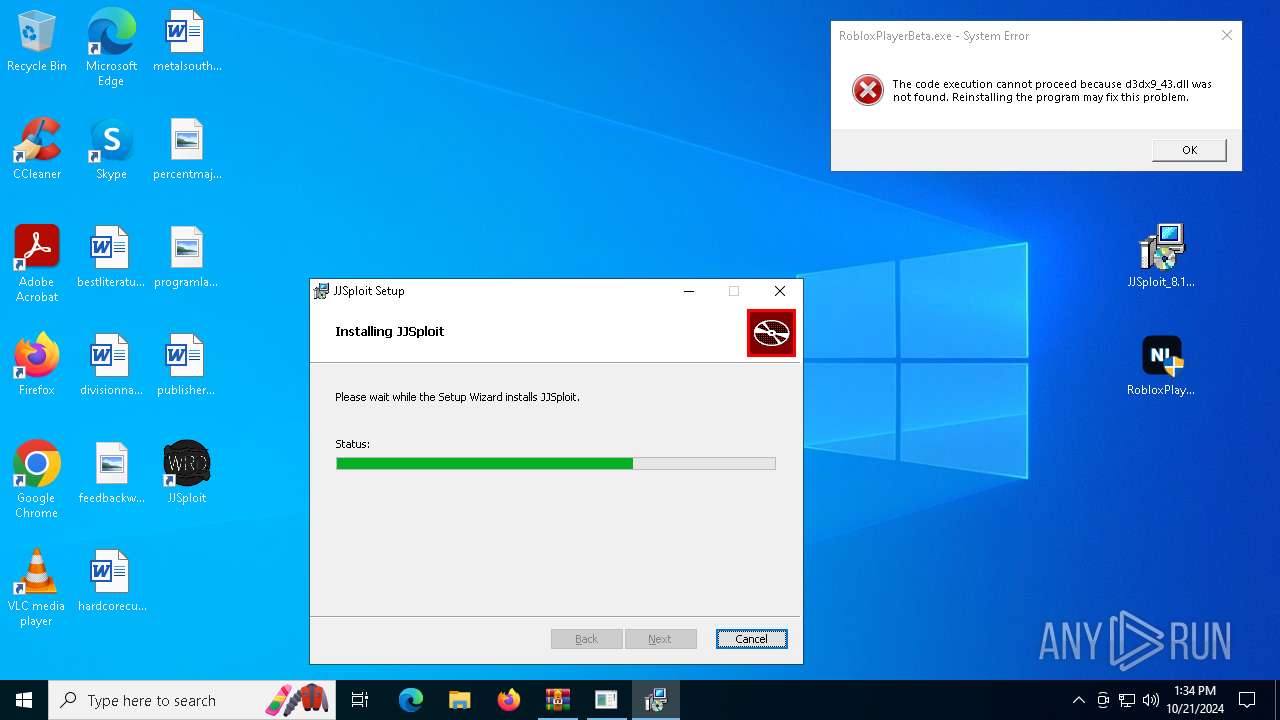
Task: Cancel the JJSploit installation
Action: (x=751, y=639)
